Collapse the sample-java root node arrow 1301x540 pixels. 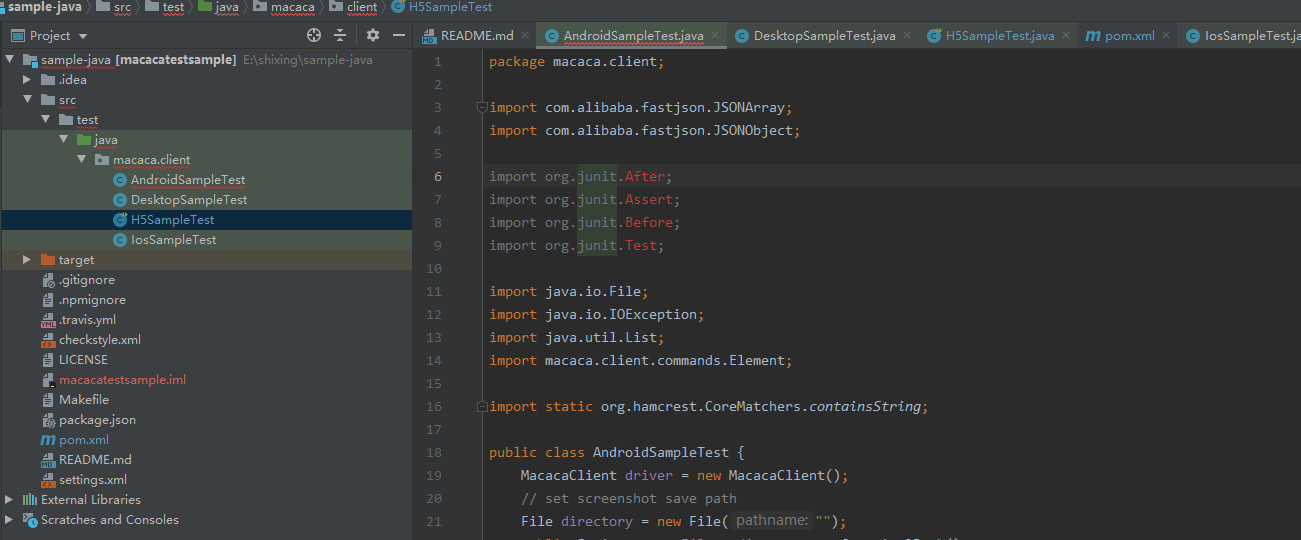point(10,60)
